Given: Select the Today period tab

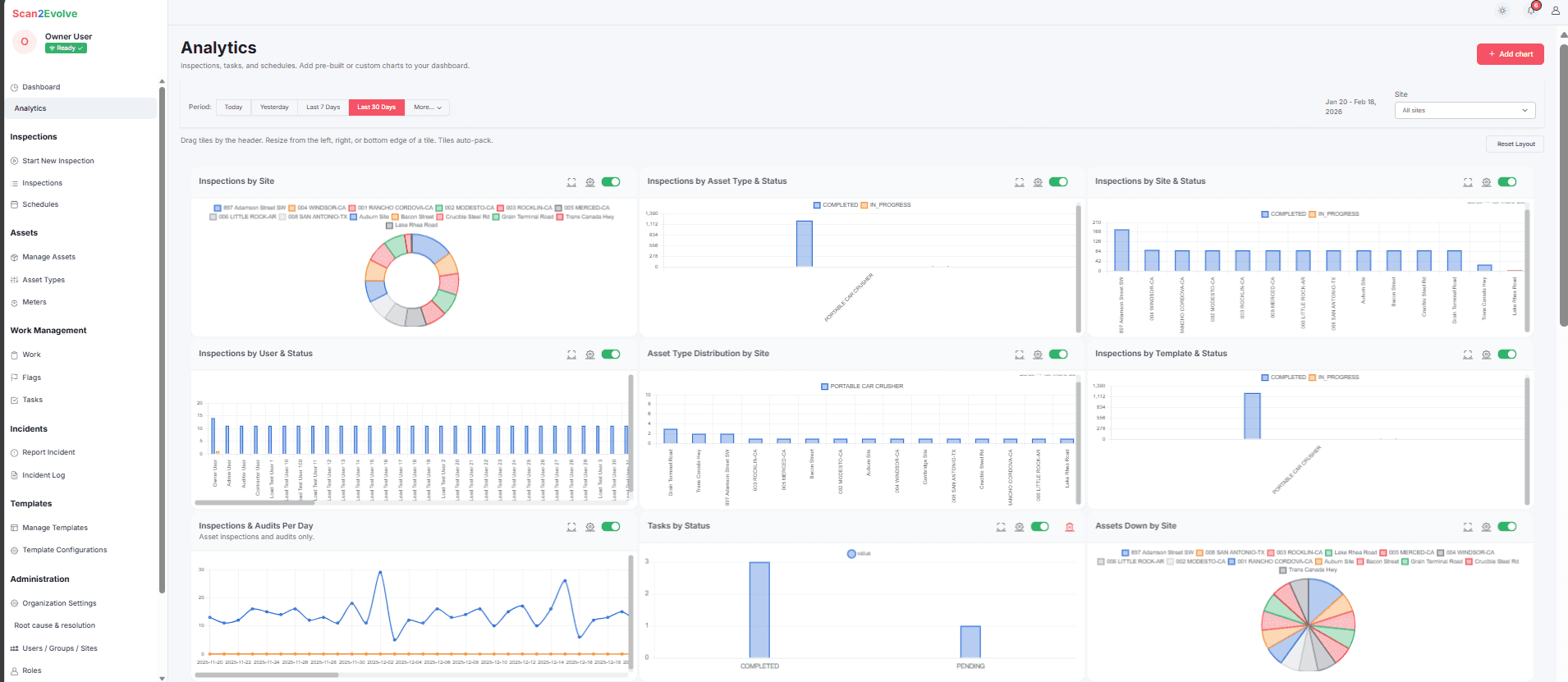Looking at the screenshot, I should click(x=234, y=108).
